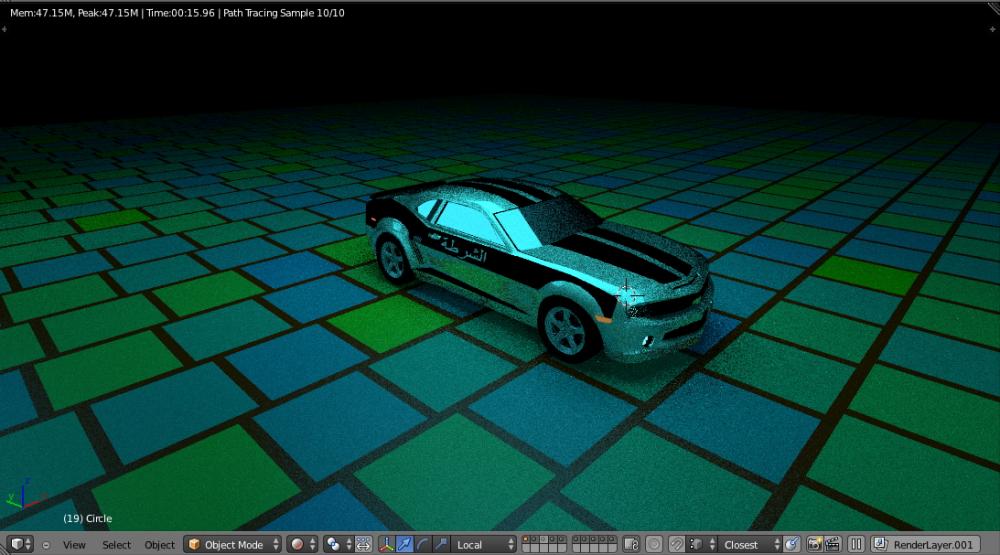The width and height of the screenshot is (1000, 555).
Task: Activate layer 1 in first layer group
Action: pos(527,540)
